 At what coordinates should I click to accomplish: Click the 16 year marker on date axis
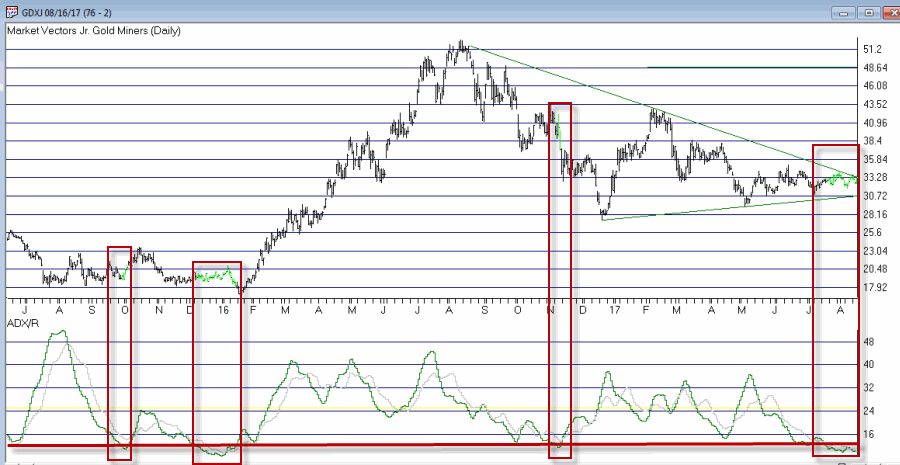(223, 310)
